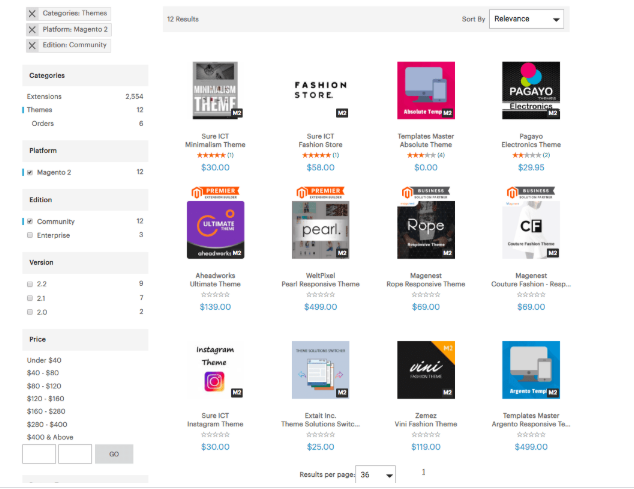634x489 pixels.
Task: Open the Instagram Theme thumbnail
Action: point(216,370)
